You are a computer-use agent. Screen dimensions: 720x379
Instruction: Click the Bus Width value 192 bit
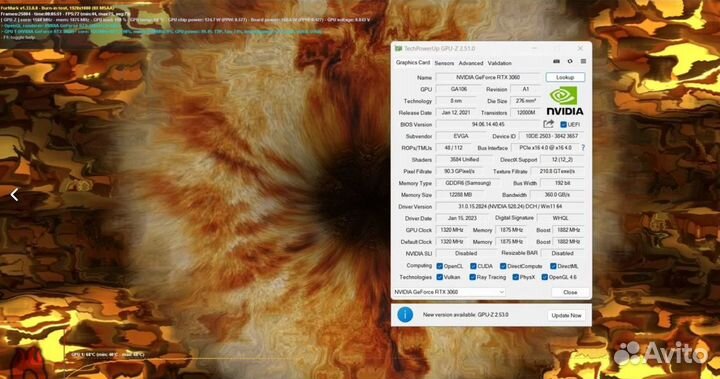(x=562, y=183)
